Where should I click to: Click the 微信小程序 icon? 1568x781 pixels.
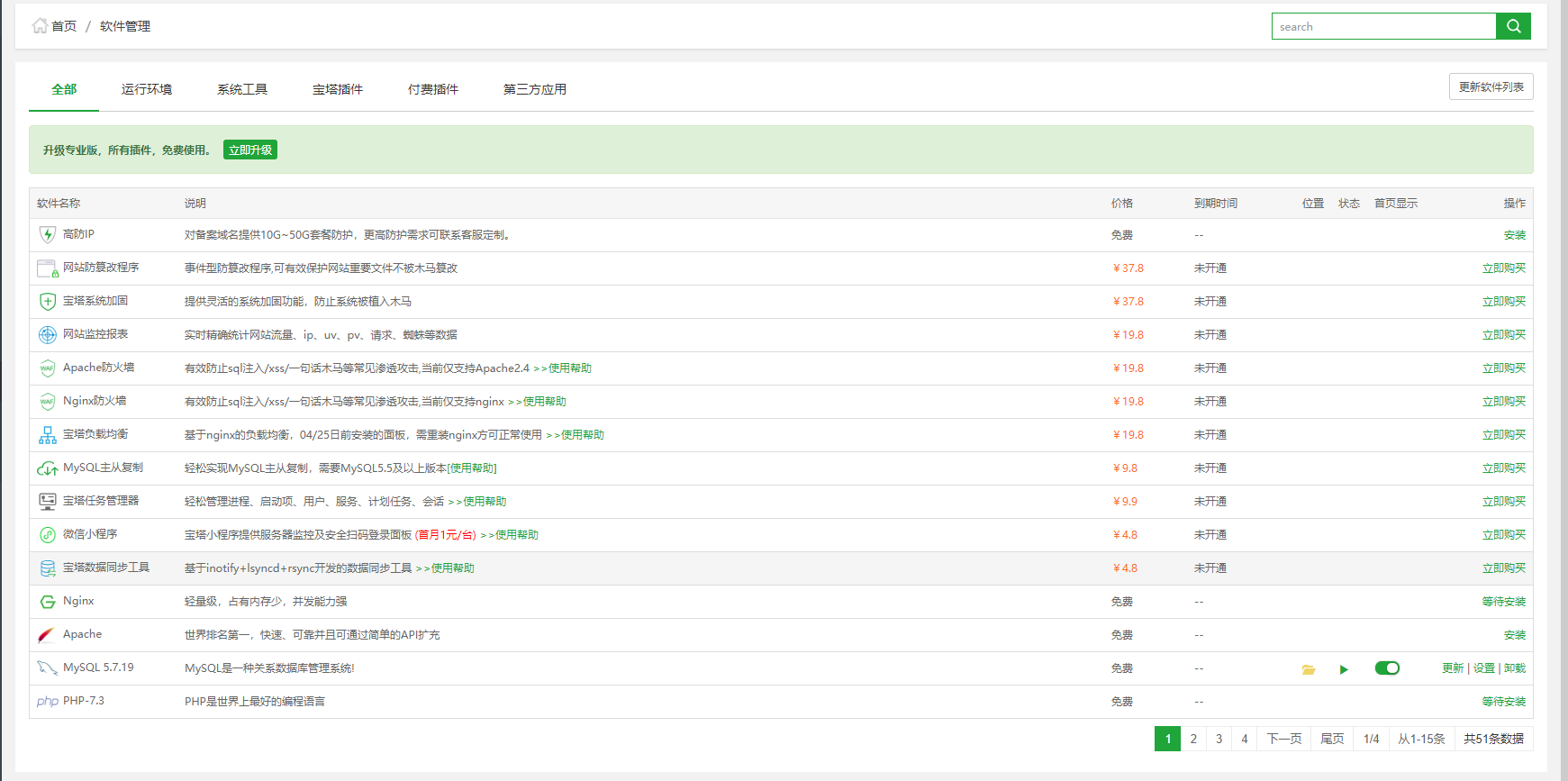click(x=48, y=534)
